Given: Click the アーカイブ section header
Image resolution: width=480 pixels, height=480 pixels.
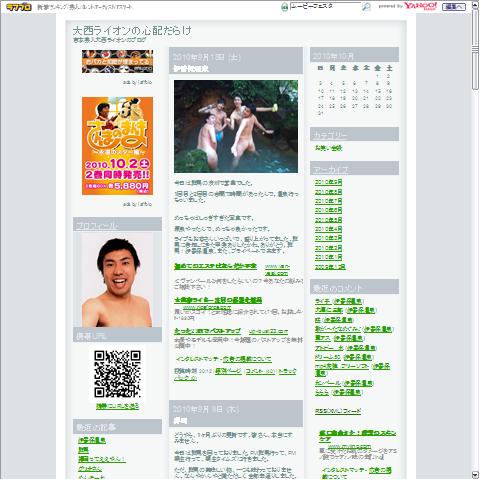Looking at the screenshot, I should 354,168.
